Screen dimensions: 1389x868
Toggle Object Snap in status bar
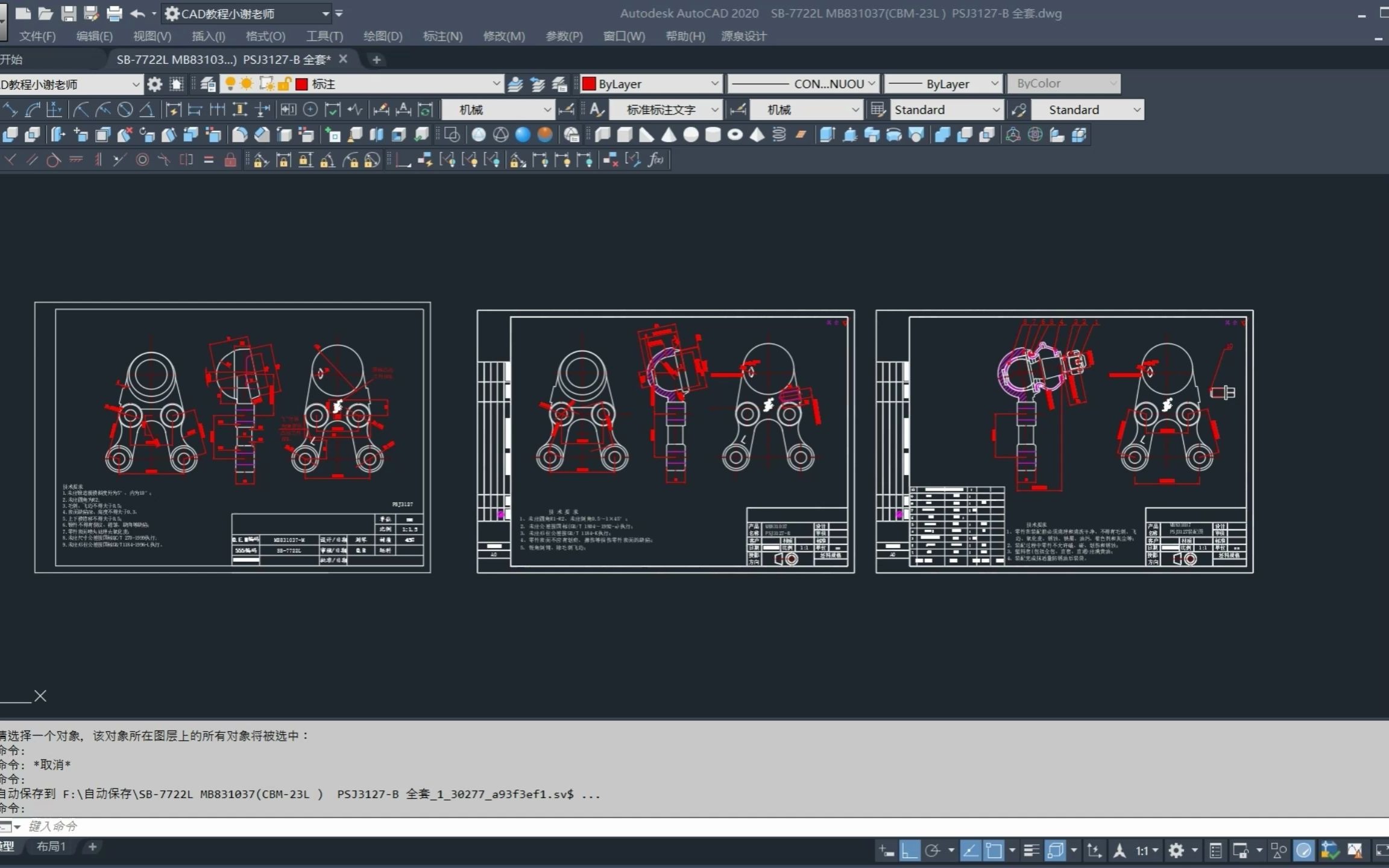coord(994,851)
